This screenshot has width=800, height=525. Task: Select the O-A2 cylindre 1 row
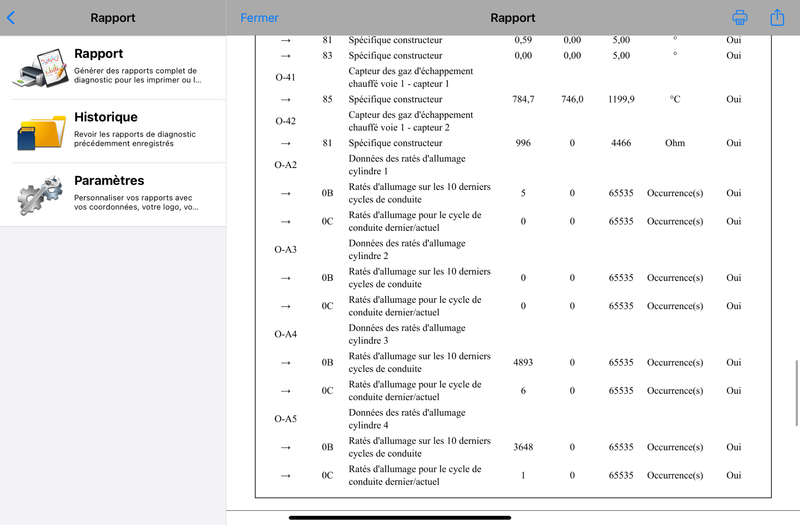tap(513, 165)
